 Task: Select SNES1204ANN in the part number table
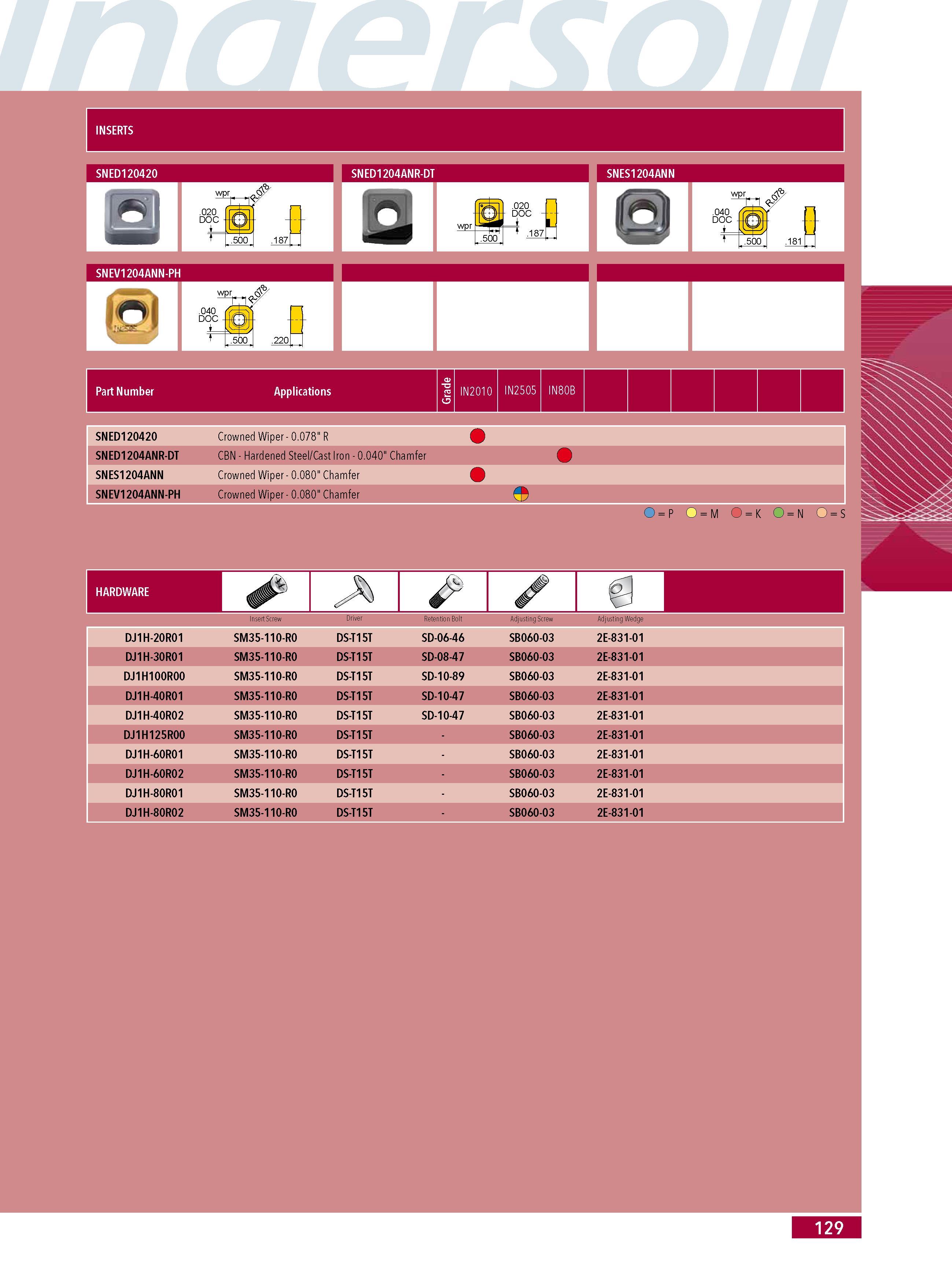click(130, 475)
